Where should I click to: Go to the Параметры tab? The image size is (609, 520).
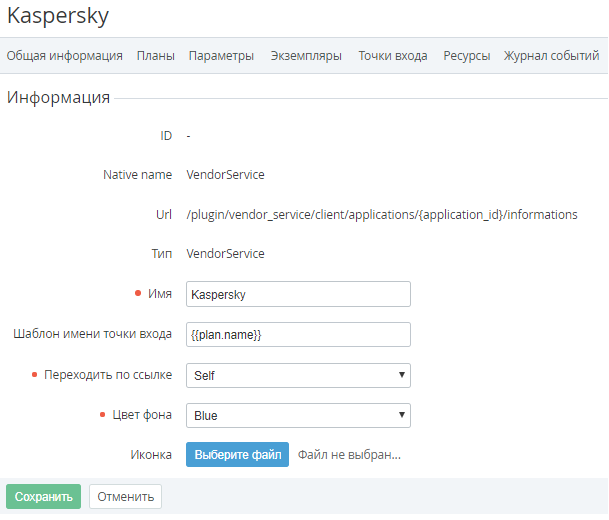221,56
